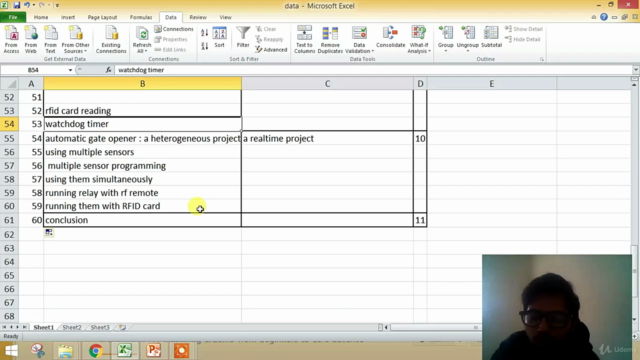Open Microsoft Excel Help icon
The width and height of the screenshot is (640, 360).
coord(604,17)
